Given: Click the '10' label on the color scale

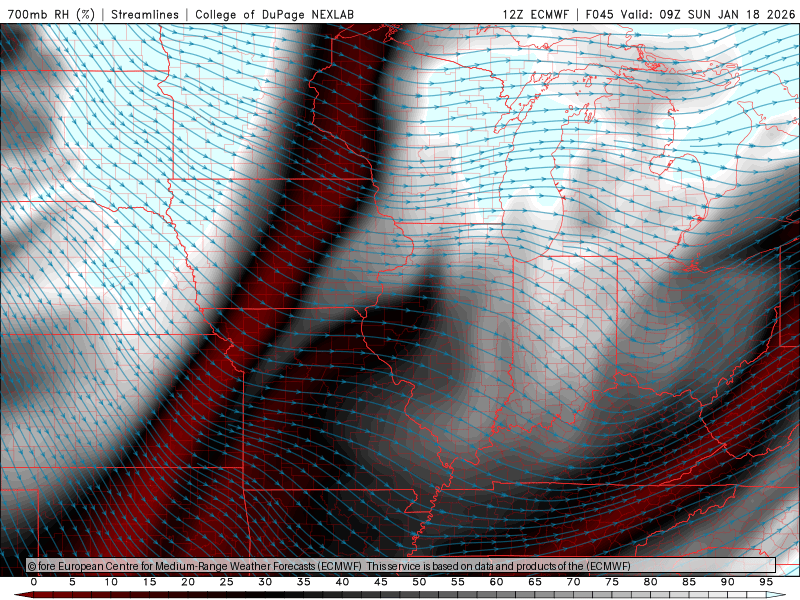Looking at the screenshot, I should (x=111, y=582).
